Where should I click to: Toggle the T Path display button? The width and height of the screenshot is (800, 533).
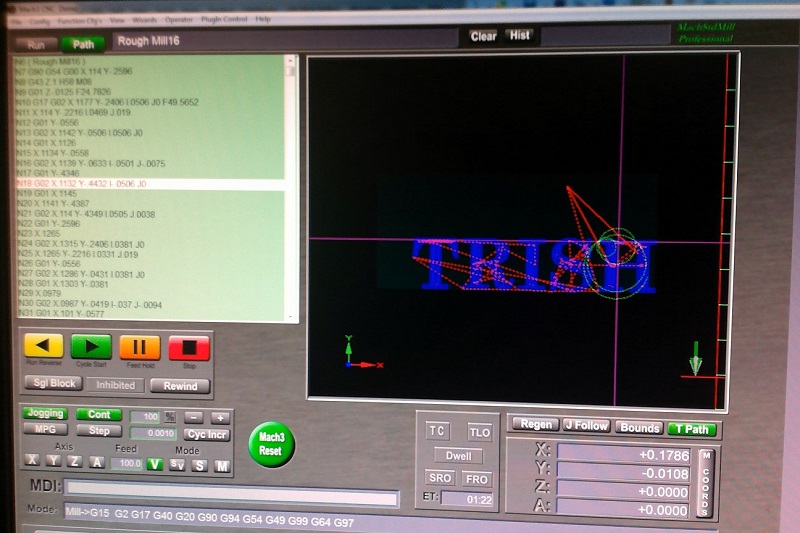(x=692, y=427)
